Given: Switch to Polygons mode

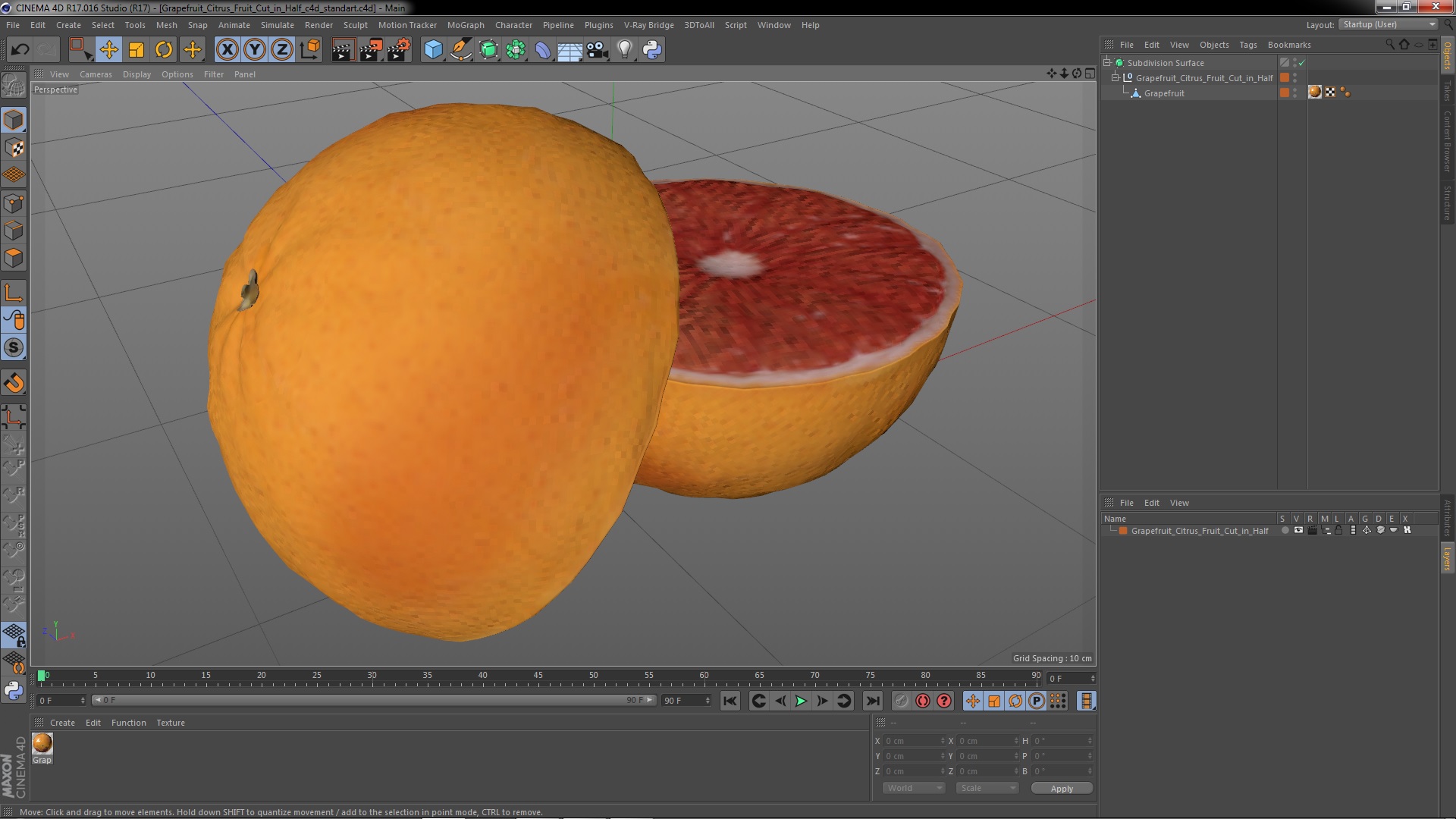Looking at the screenshot, I should pos(14,258).
